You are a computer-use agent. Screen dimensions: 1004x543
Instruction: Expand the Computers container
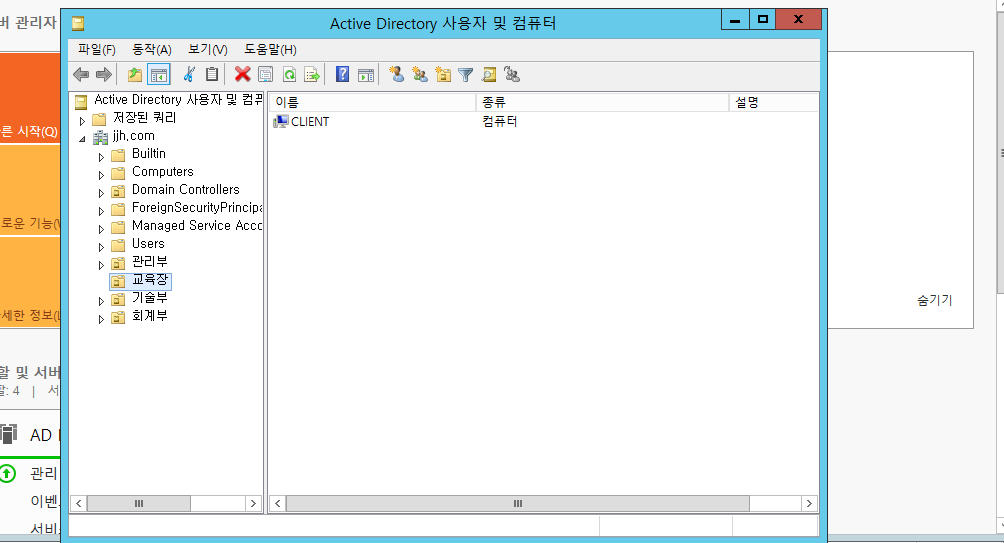point(101,174)
